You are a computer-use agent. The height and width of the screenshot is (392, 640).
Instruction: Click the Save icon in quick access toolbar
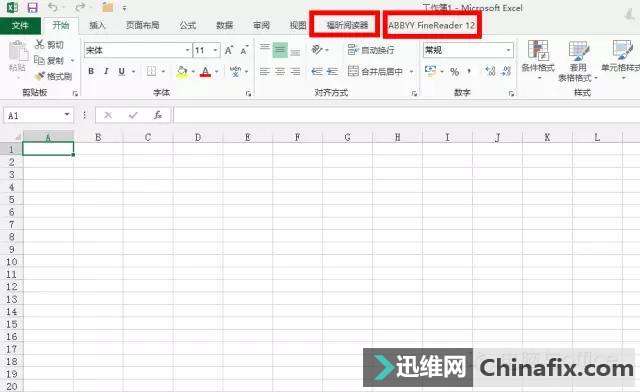(x=32, y=7)
